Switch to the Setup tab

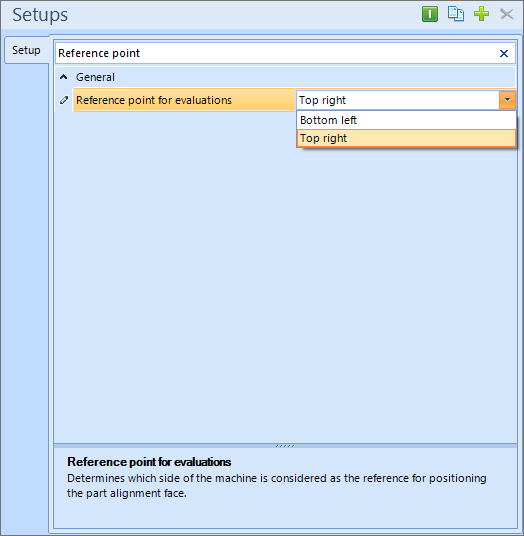[x=26, y=50]
